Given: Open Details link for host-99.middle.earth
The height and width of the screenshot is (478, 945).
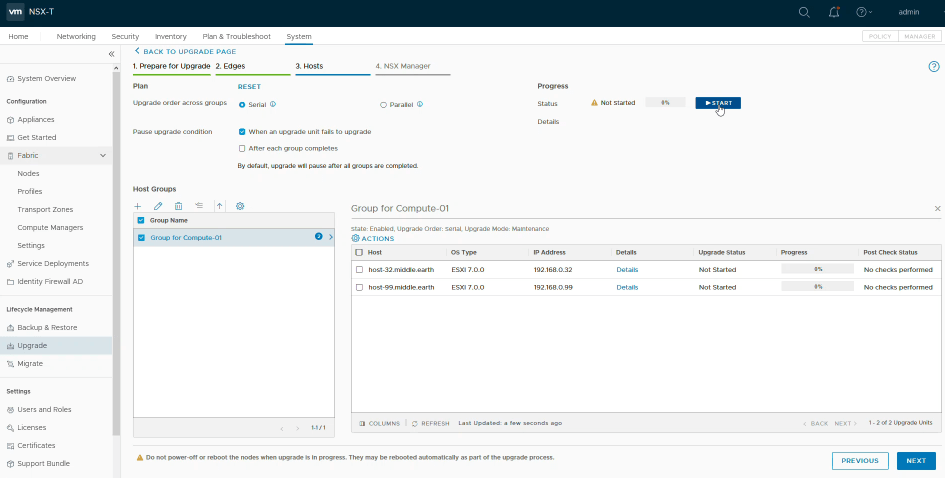Looking at the screenshot, I should (x=627, y=287).
